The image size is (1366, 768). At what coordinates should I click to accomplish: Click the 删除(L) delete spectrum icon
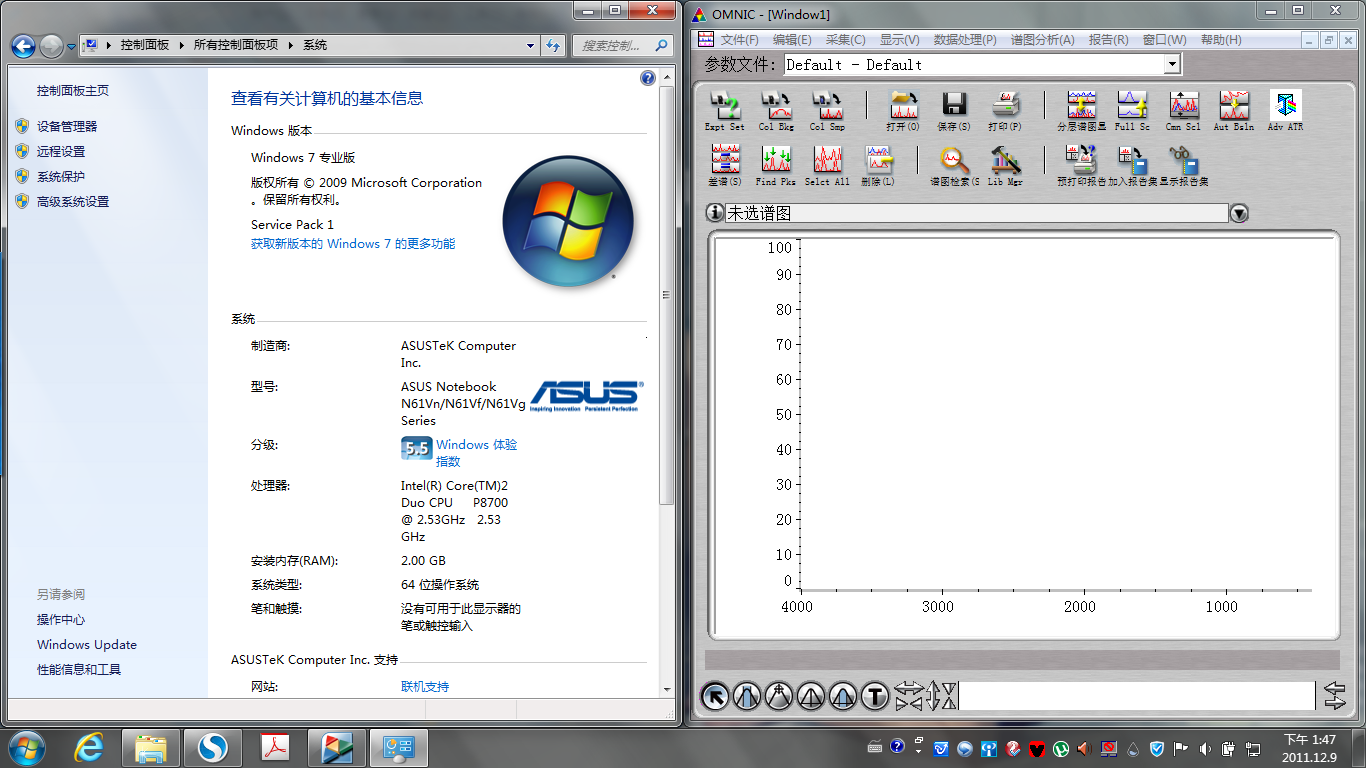(878, 165)
